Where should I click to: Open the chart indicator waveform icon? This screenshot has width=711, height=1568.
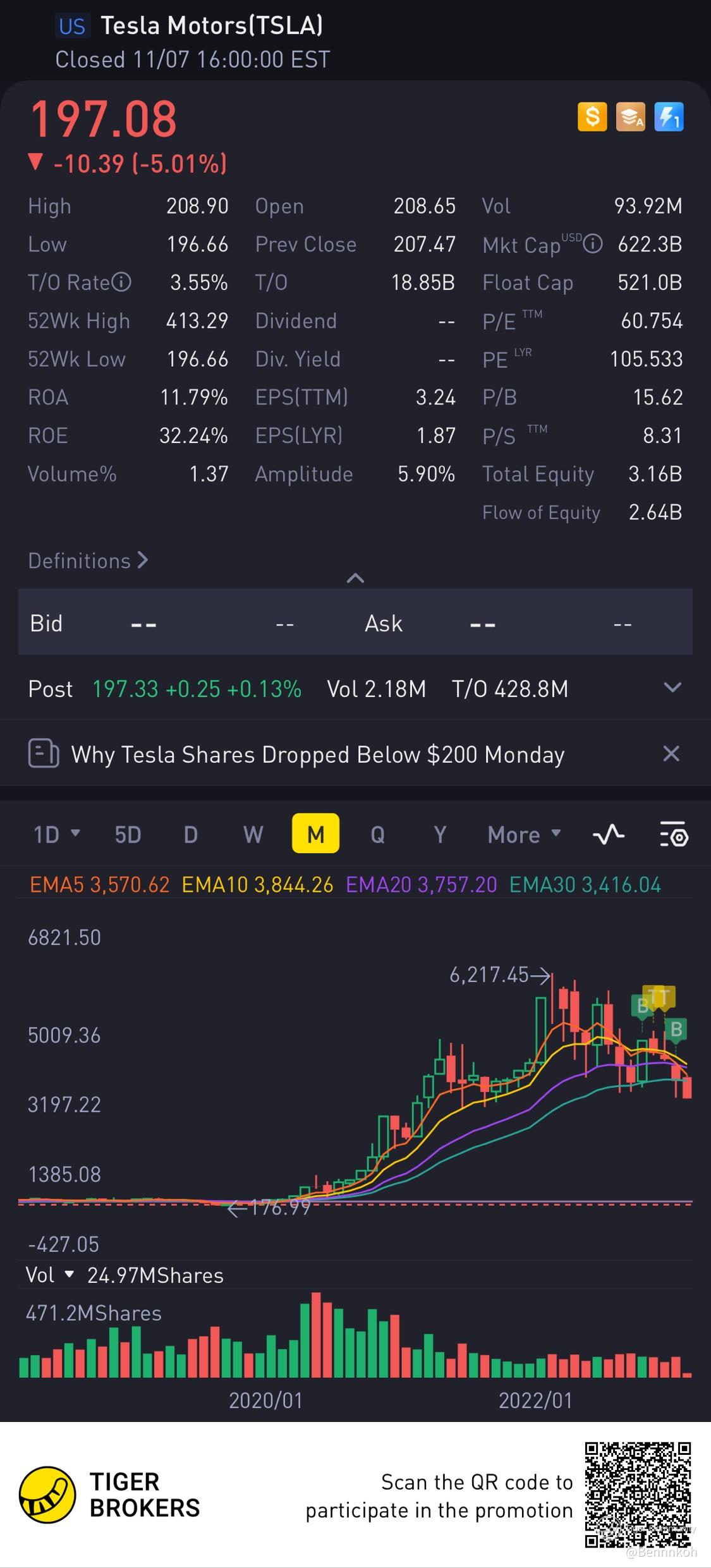click(x=609, y=835)
